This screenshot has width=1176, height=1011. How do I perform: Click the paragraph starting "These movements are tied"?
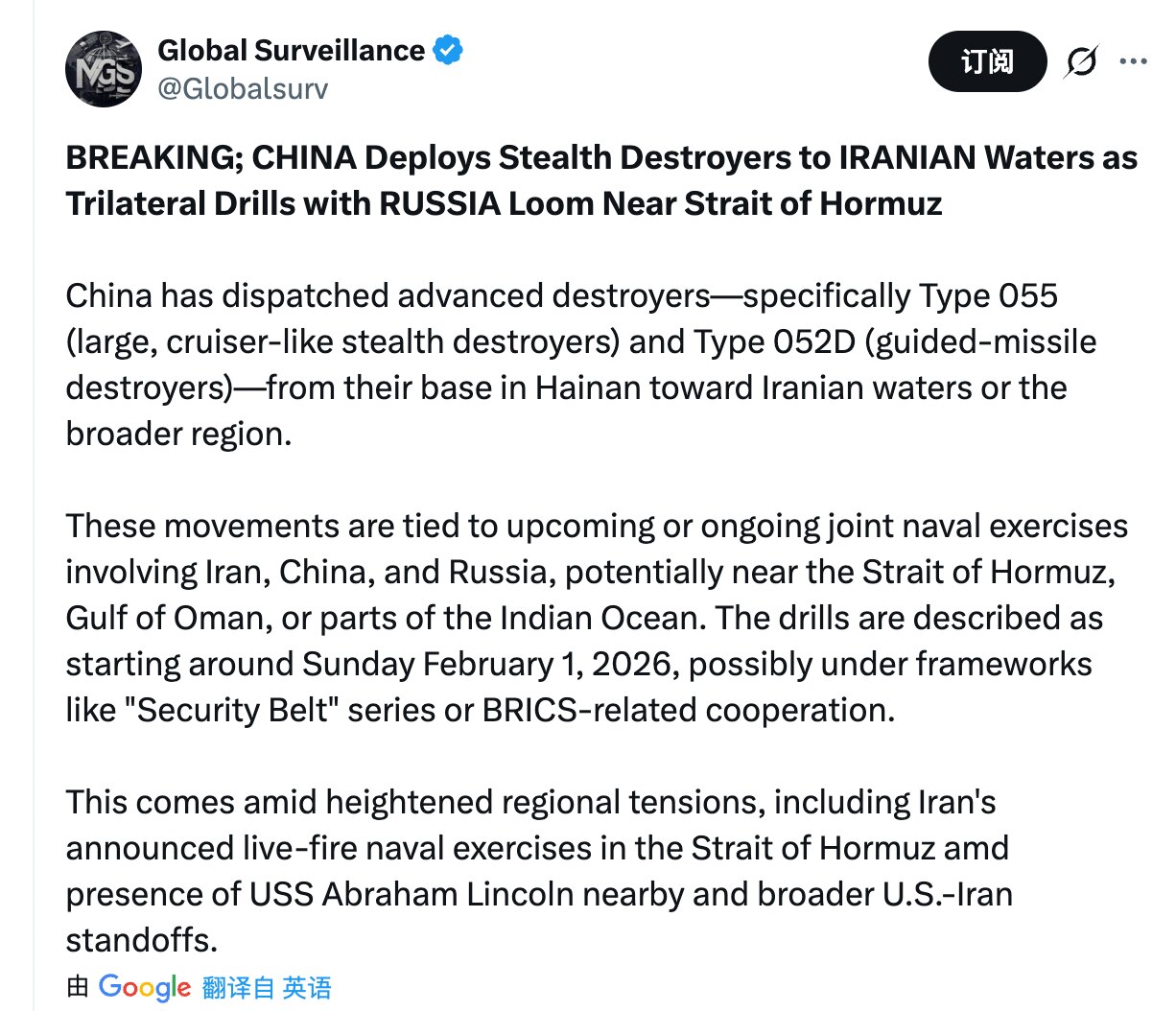pyautogui.click(x=595, y=618)
